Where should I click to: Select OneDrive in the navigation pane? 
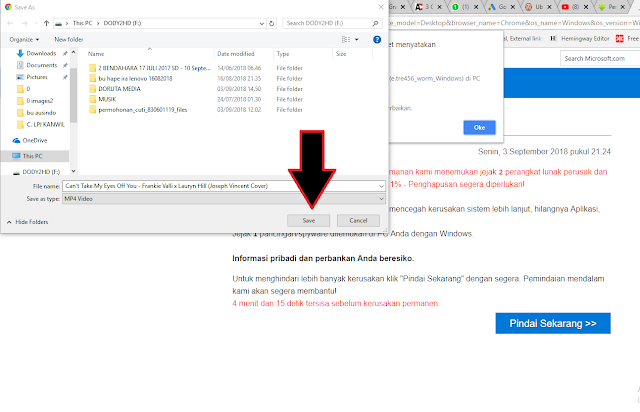click(x=30, y=140)
